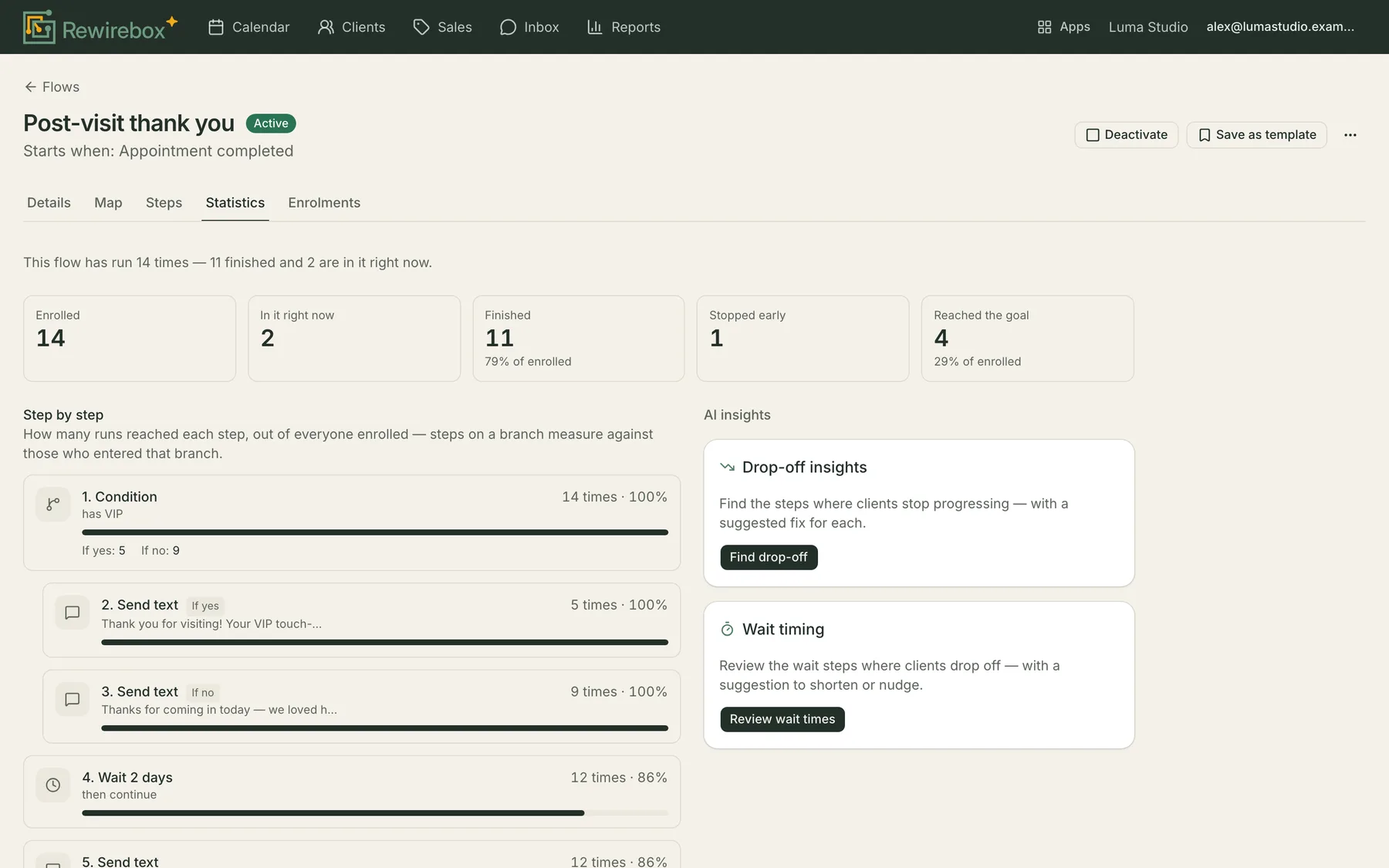
Task: Click '14 times · 100%' value
Action: point(614,497)
